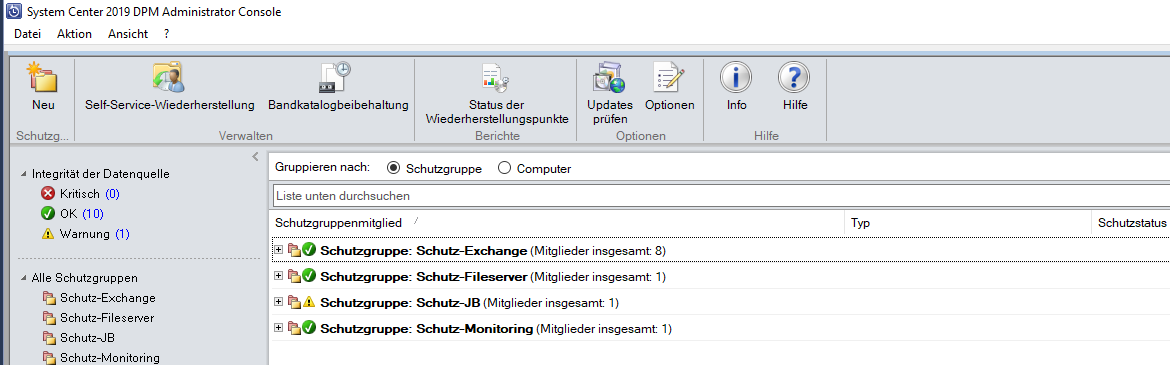
Task: Click 'Schutzgruppe: Schutz-Fileserver' row text
Action: coord(425,276)
